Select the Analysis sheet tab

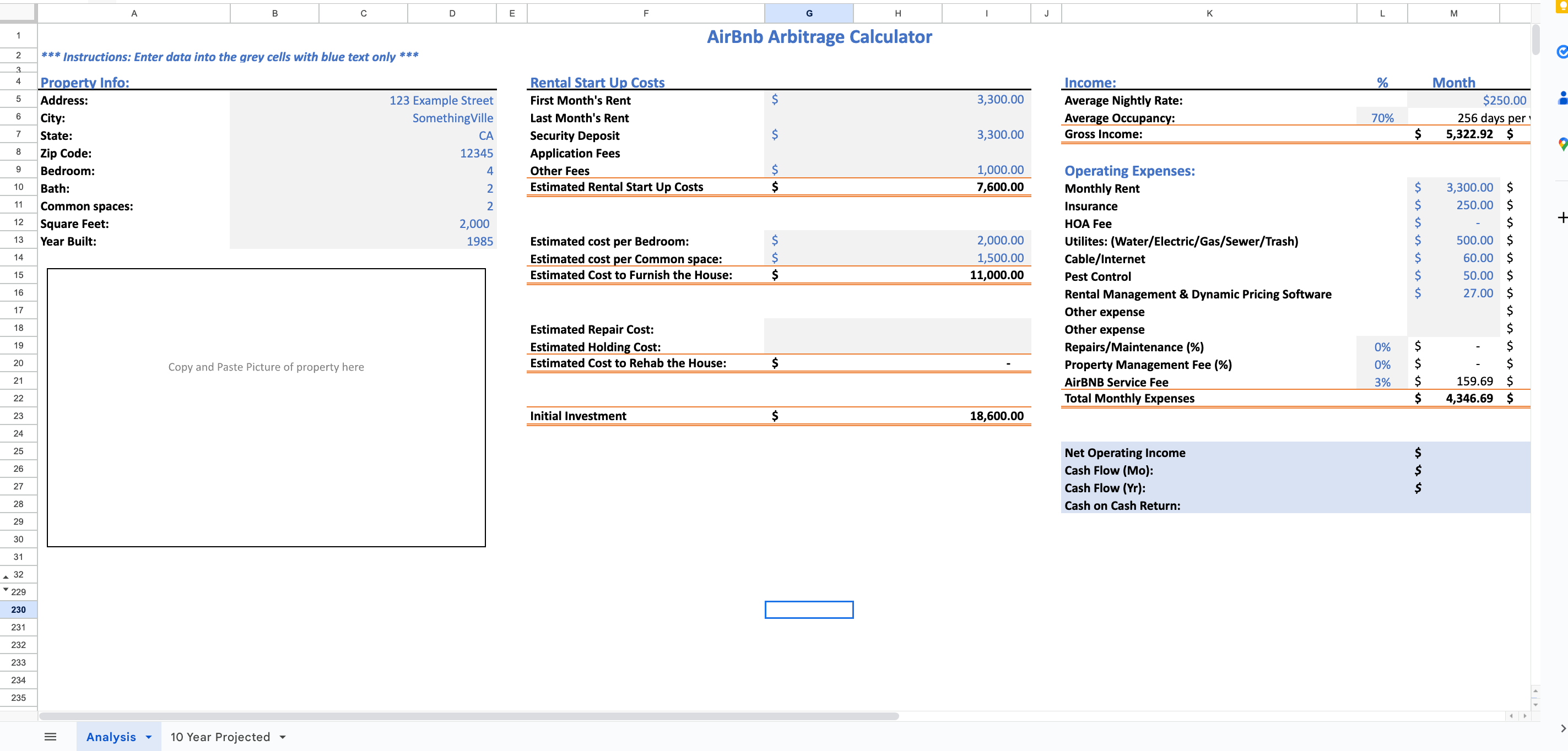(111, 737)
